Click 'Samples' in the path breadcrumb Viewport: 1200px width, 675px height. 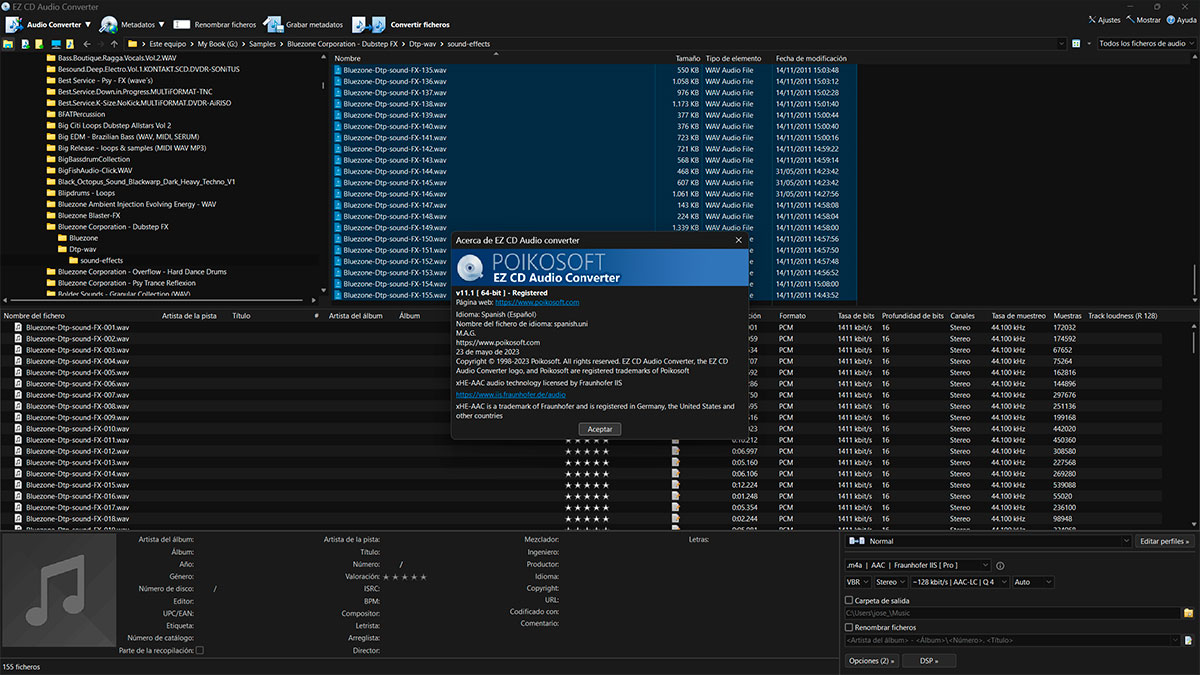[x=262, y=44]
